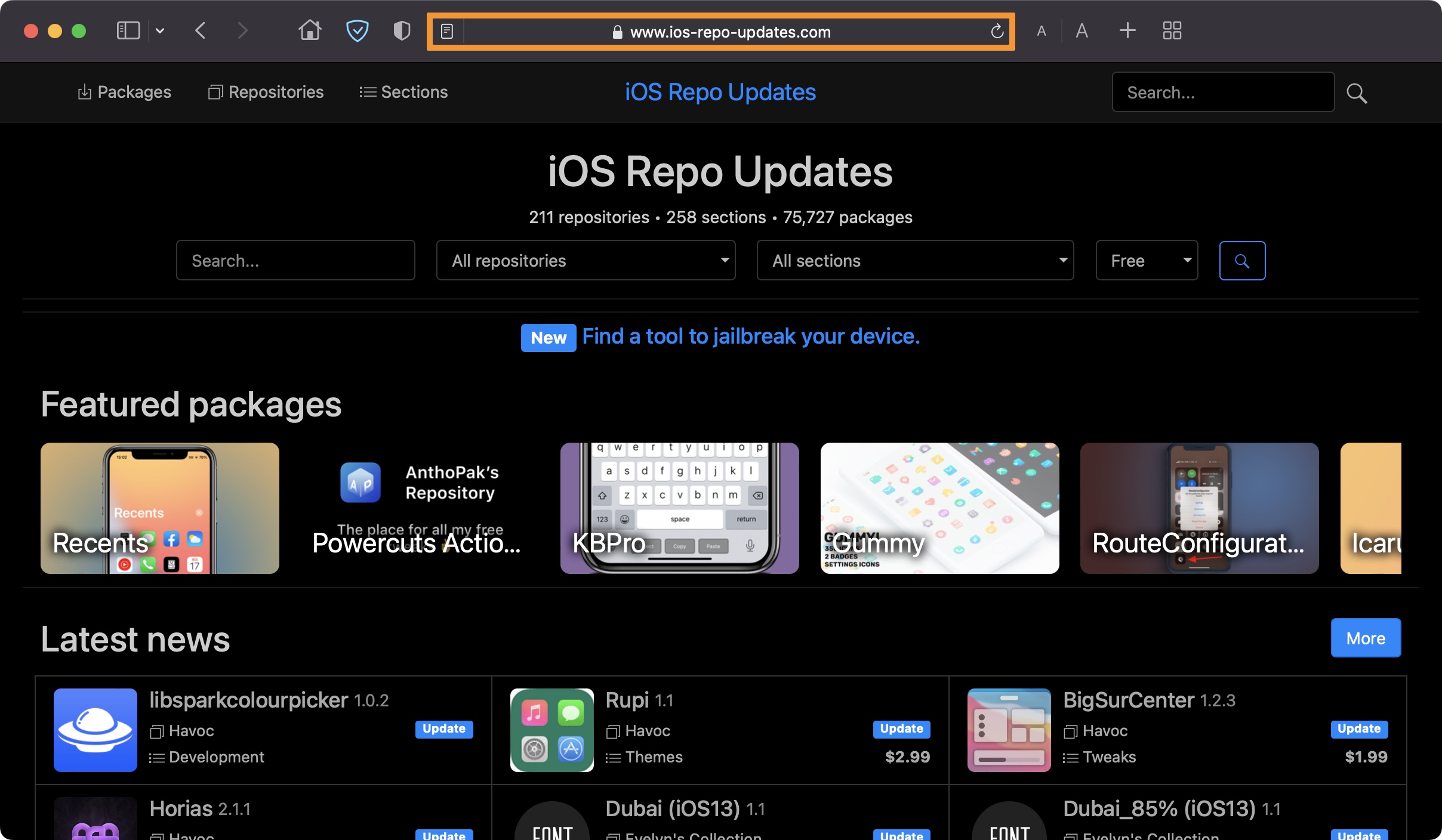
Task: Show tab overview grid icon
Action: click(x=1172, y=30)
